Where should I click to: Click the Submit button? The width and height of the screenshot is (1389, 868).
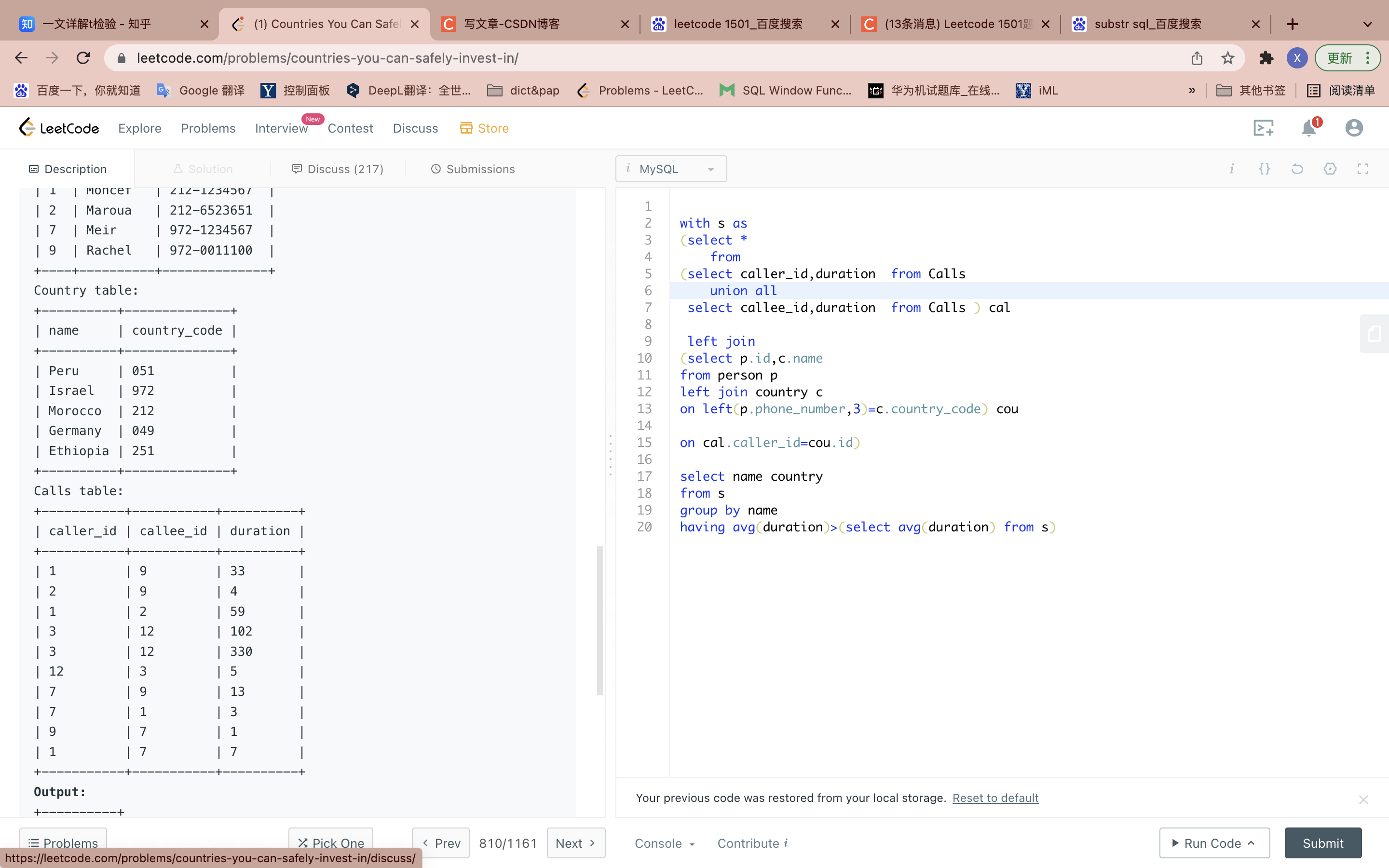1322,843
